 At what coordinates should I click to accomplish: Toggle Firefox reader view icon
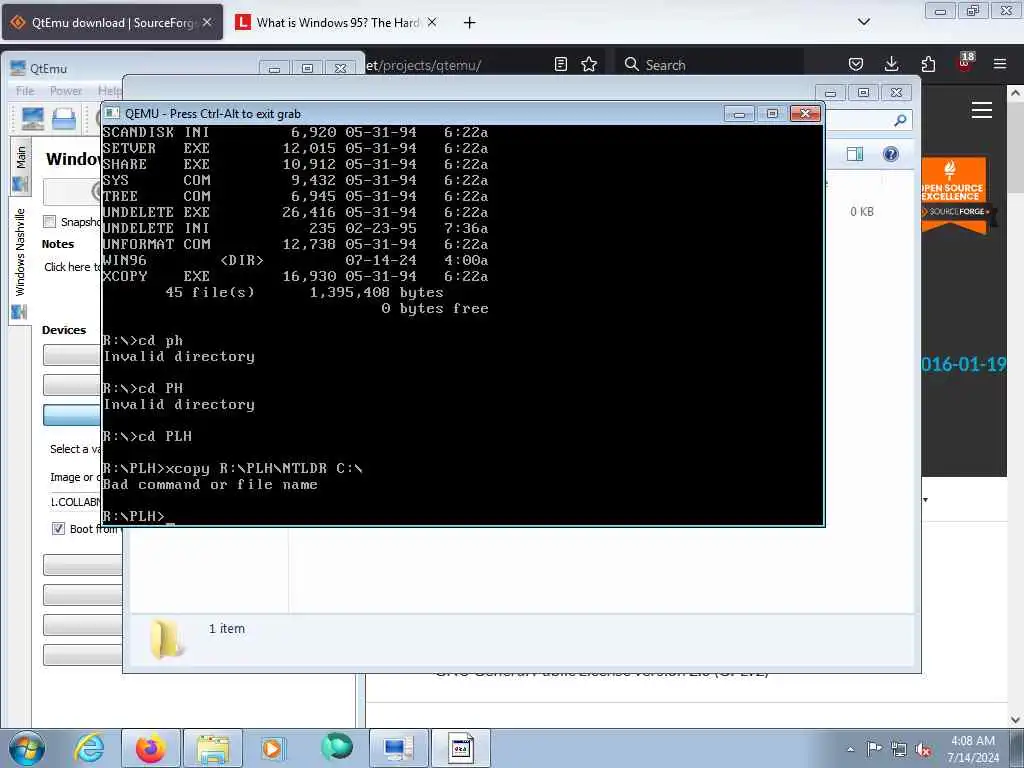[x=560, y=64]
